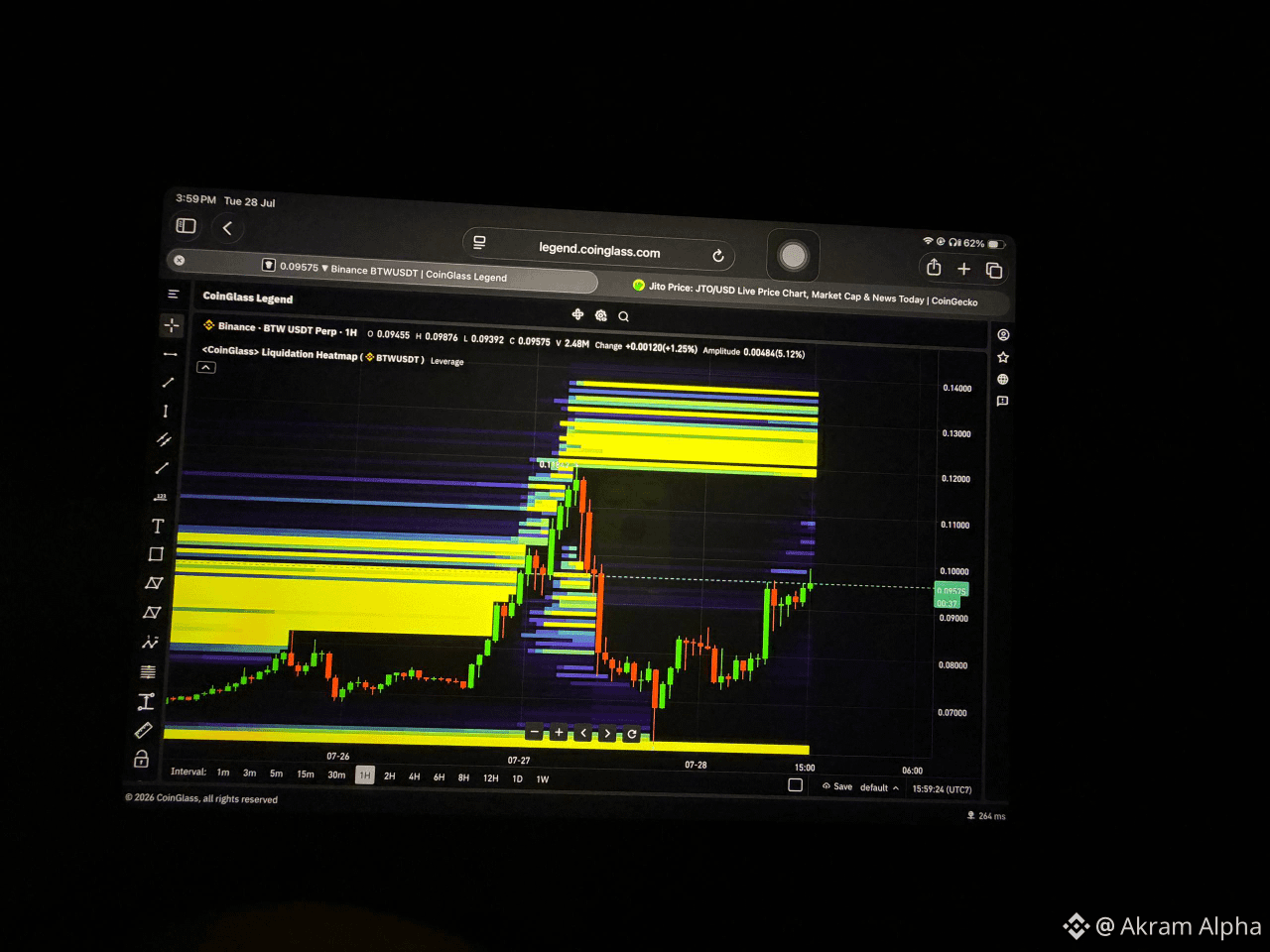Set interval to 12H

pos(490,778)
